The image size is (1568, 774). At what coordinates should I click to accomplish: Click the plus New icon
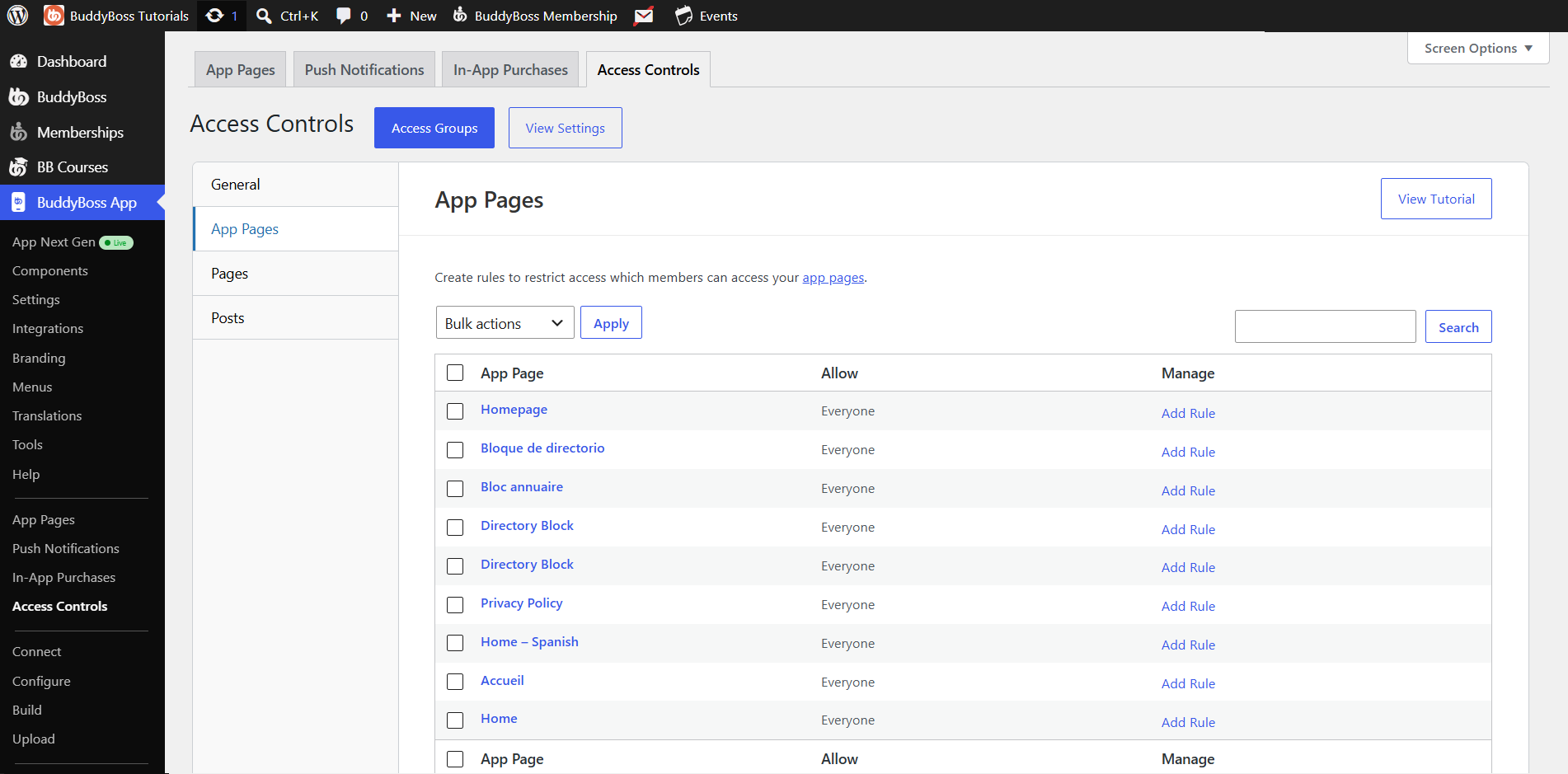[394, 16]
